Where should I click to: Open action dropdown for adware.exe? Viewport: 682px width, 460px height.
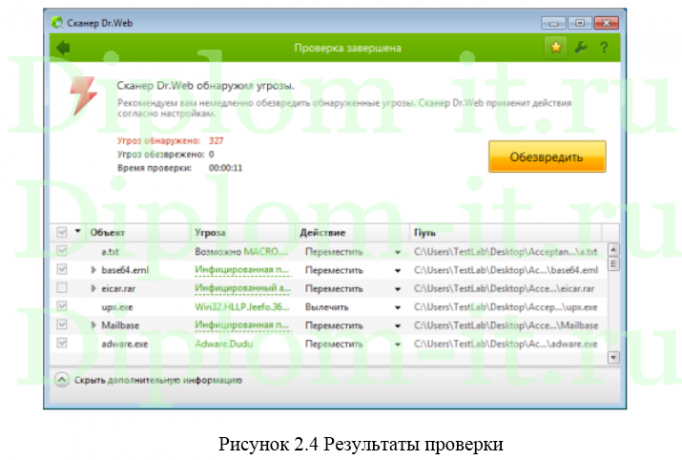pos(398,344)
